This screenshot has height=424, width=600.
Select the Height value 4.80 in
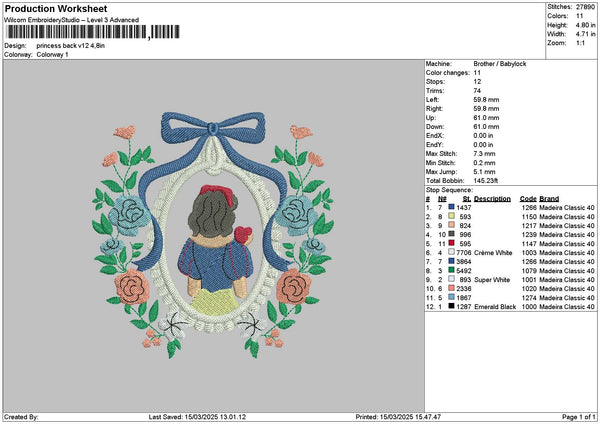click(x=585, y=25)
